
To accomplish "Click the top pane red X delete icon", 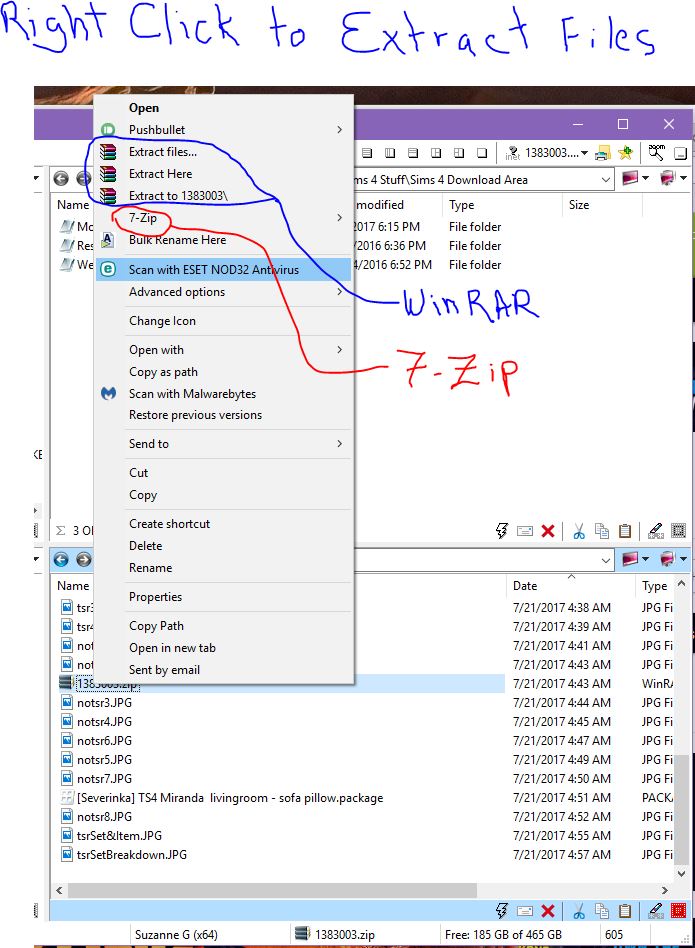I will [548, 531].
